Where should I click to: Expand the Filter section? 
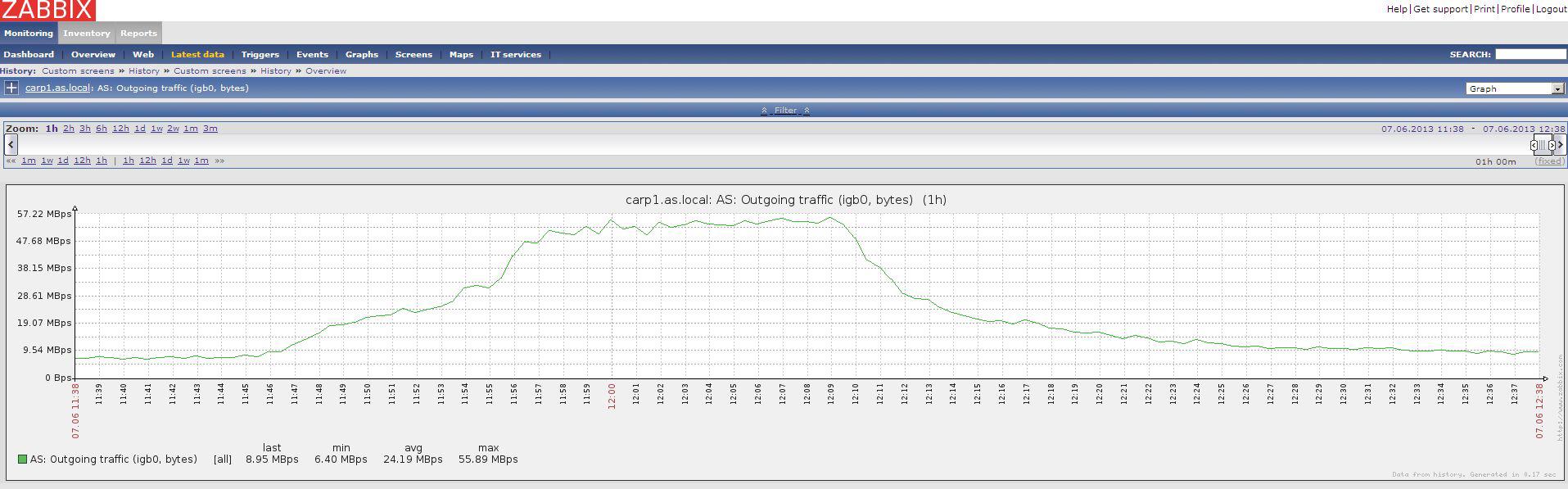coord(785,111)
